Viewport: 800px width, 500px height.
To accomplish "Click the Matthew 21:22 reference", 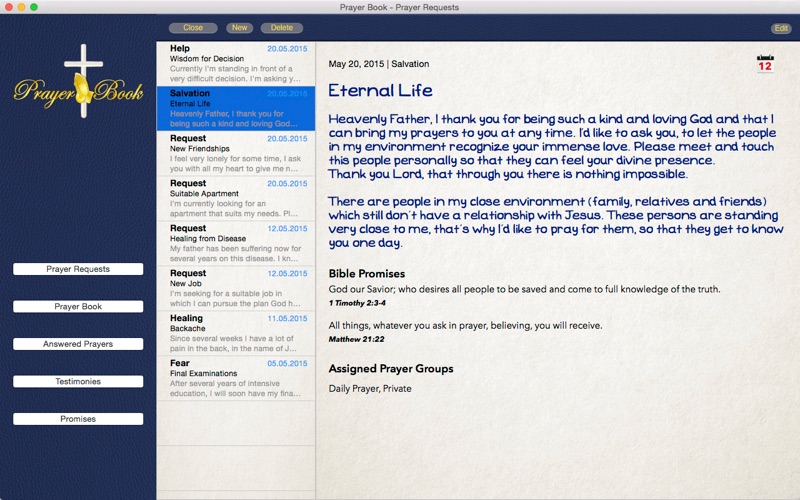I will click(356, 339).
